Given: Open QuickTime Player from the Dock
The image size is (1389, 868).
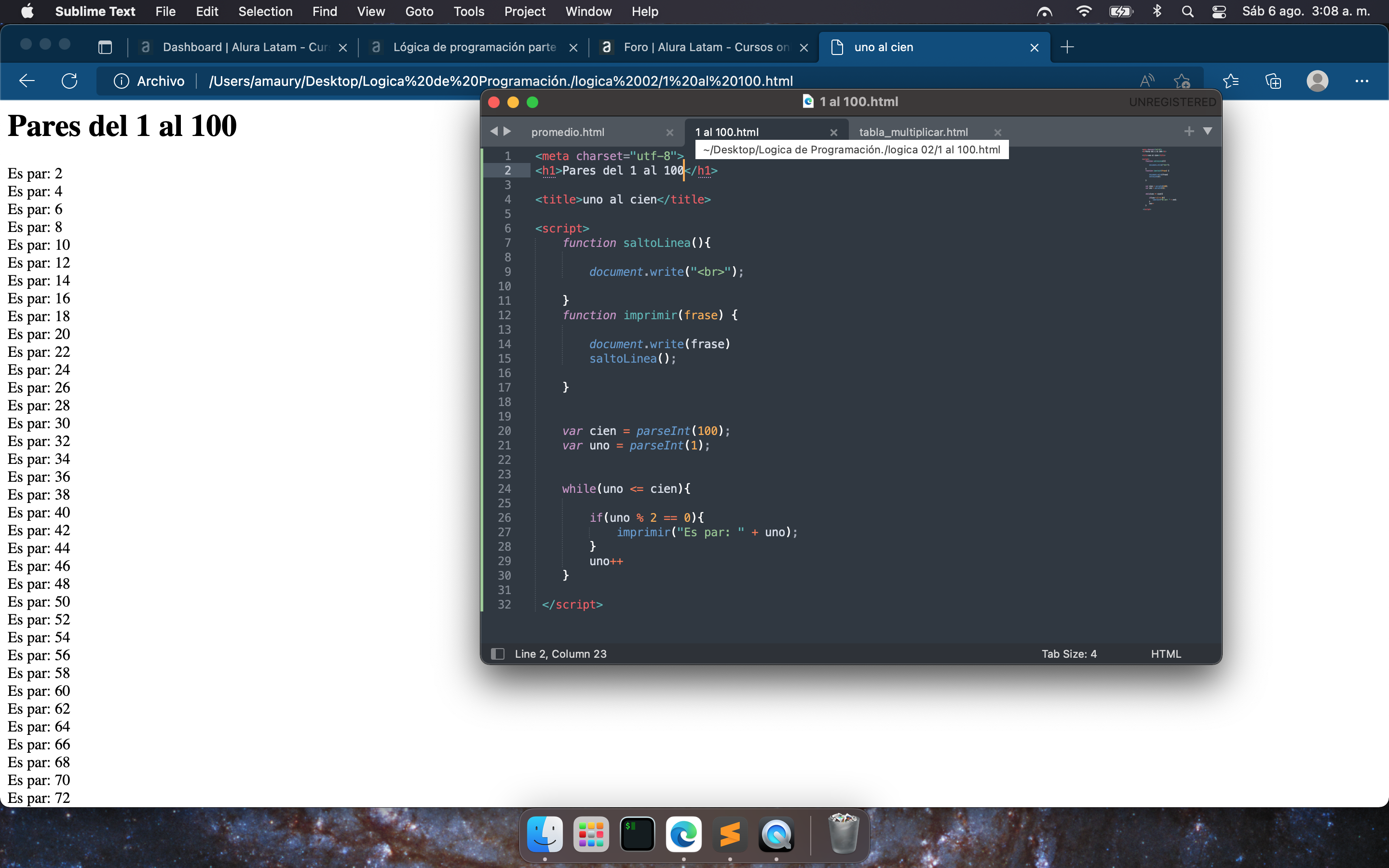Looking at the screenshot, I should tap(776, 834).
